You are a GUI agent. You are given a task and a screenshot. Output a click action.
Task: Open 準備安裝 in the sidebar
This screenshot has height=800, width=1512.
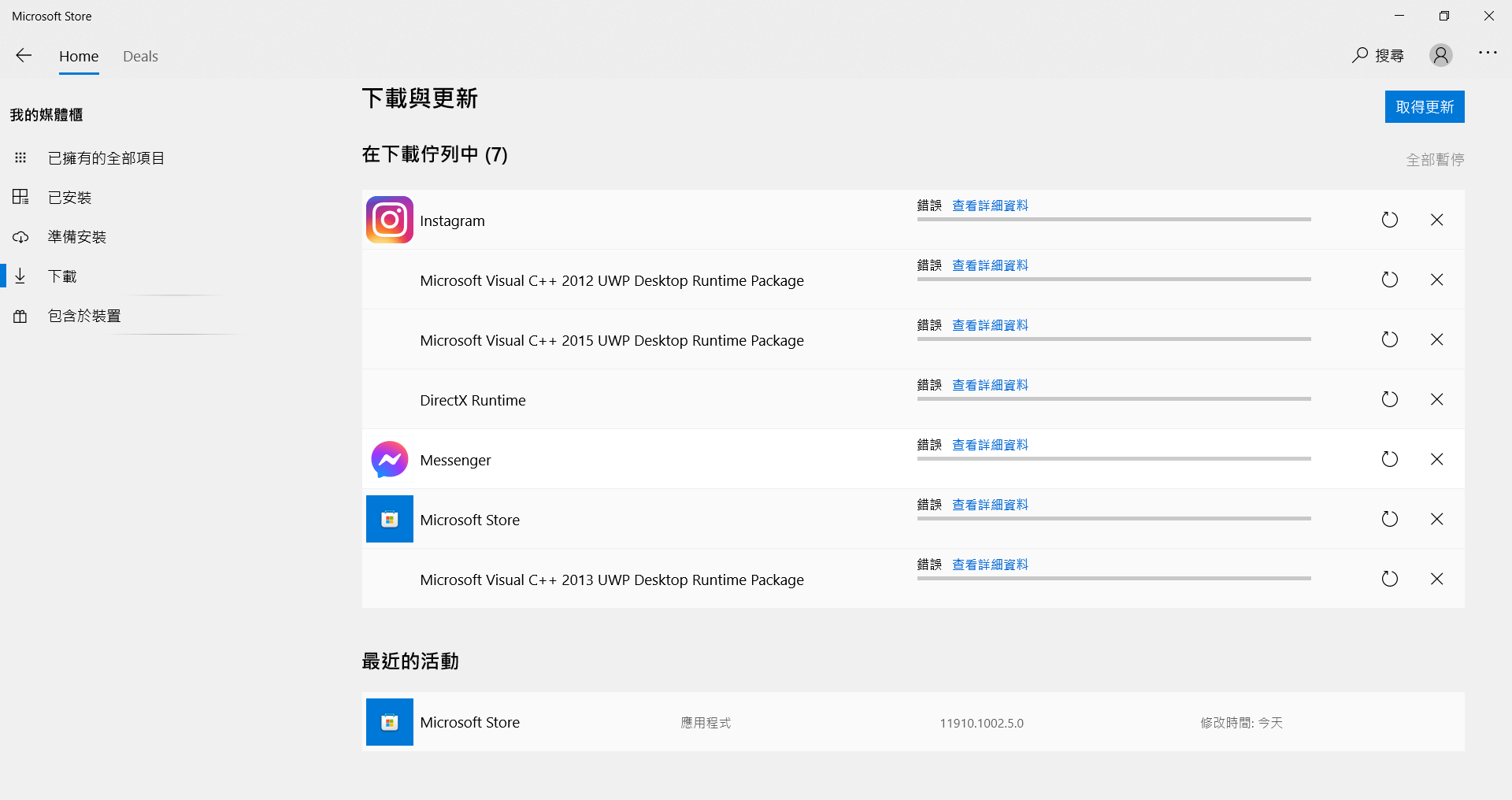[76, 236]
